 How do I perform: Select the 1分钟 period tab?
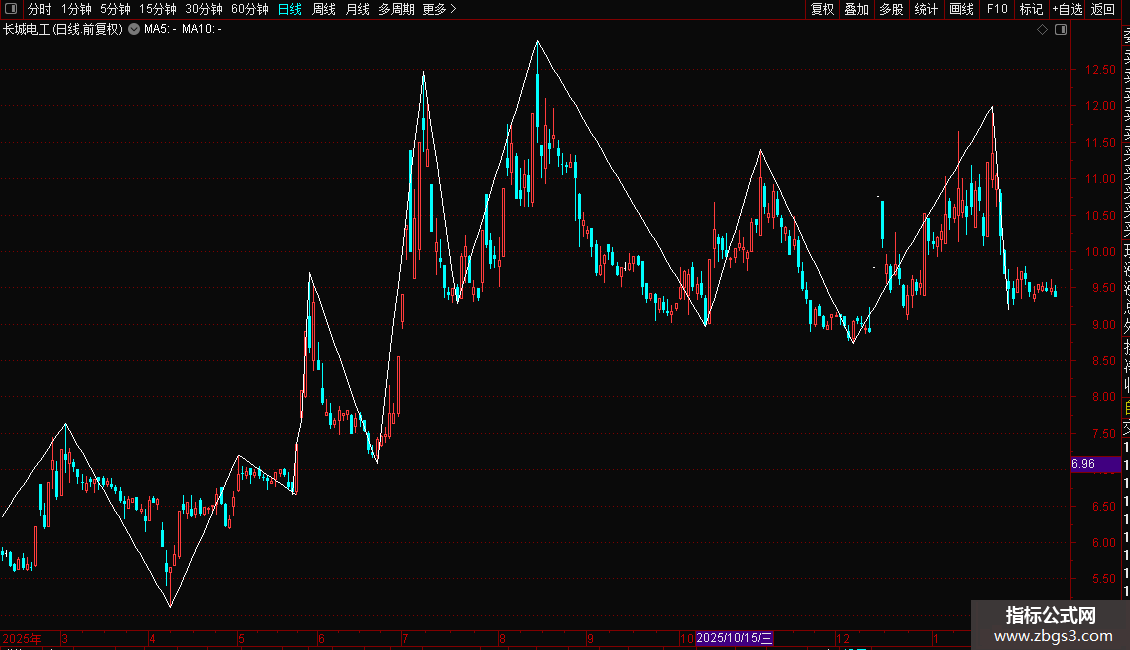(76, 9)
